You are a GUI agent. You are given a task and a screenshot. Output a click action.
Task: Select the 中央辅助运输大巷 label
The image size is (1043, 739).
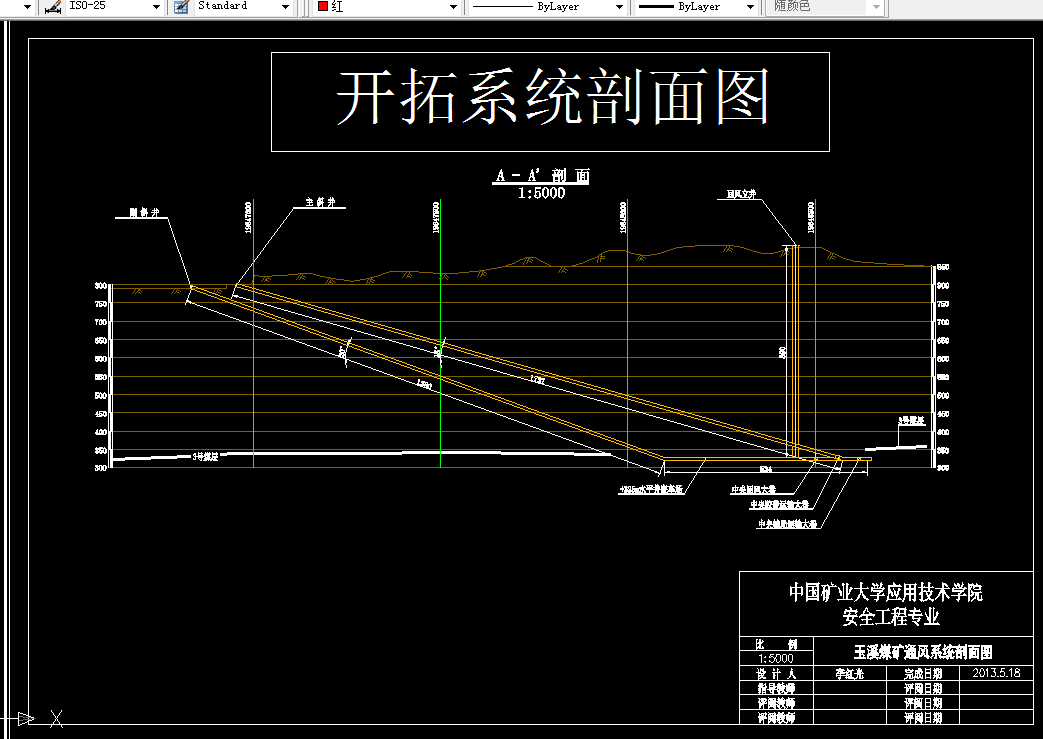[x=787, y=524]
